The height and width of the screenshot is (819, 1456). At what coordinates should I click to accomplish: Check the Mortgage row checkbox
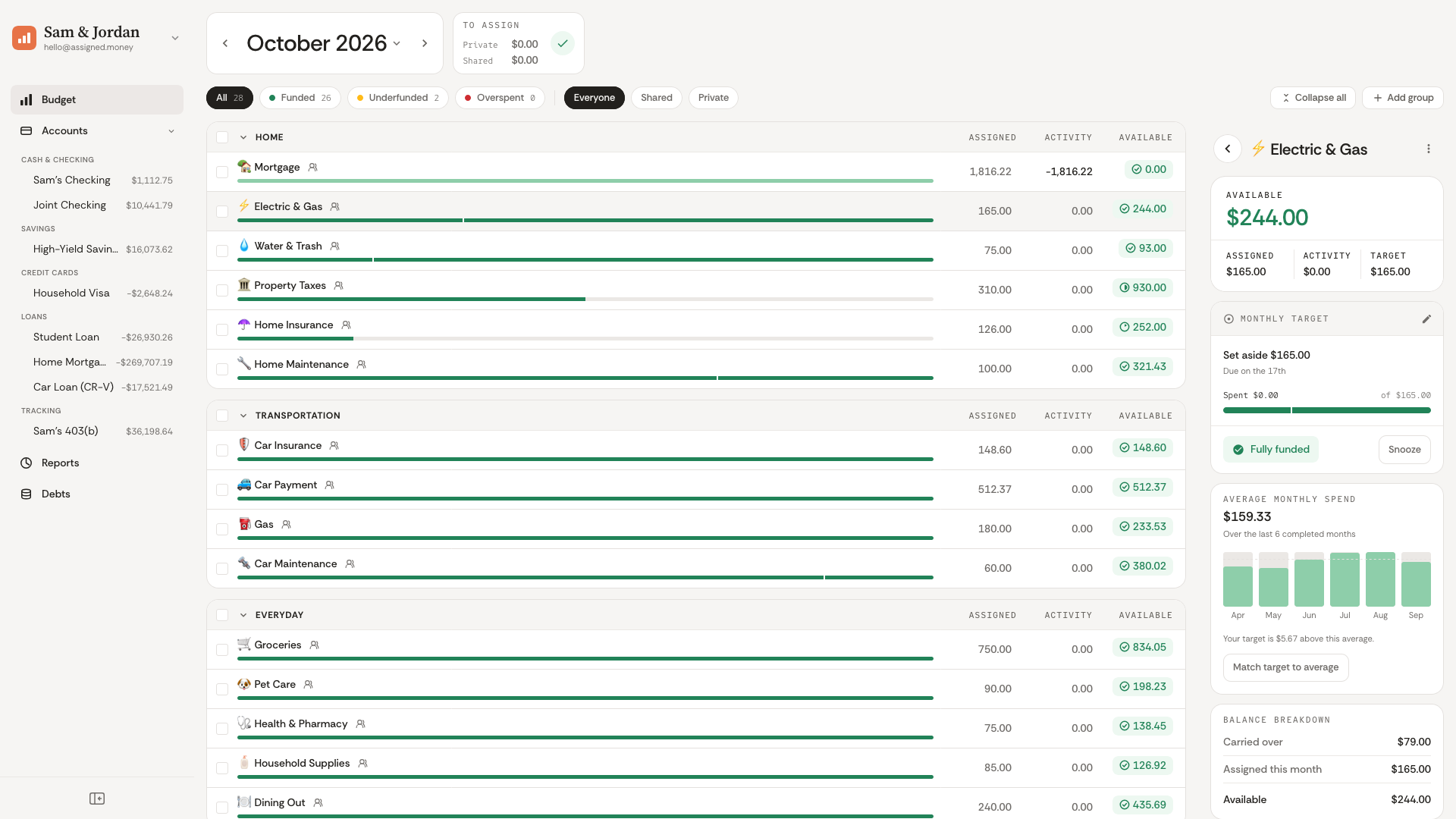pos(222,172)
